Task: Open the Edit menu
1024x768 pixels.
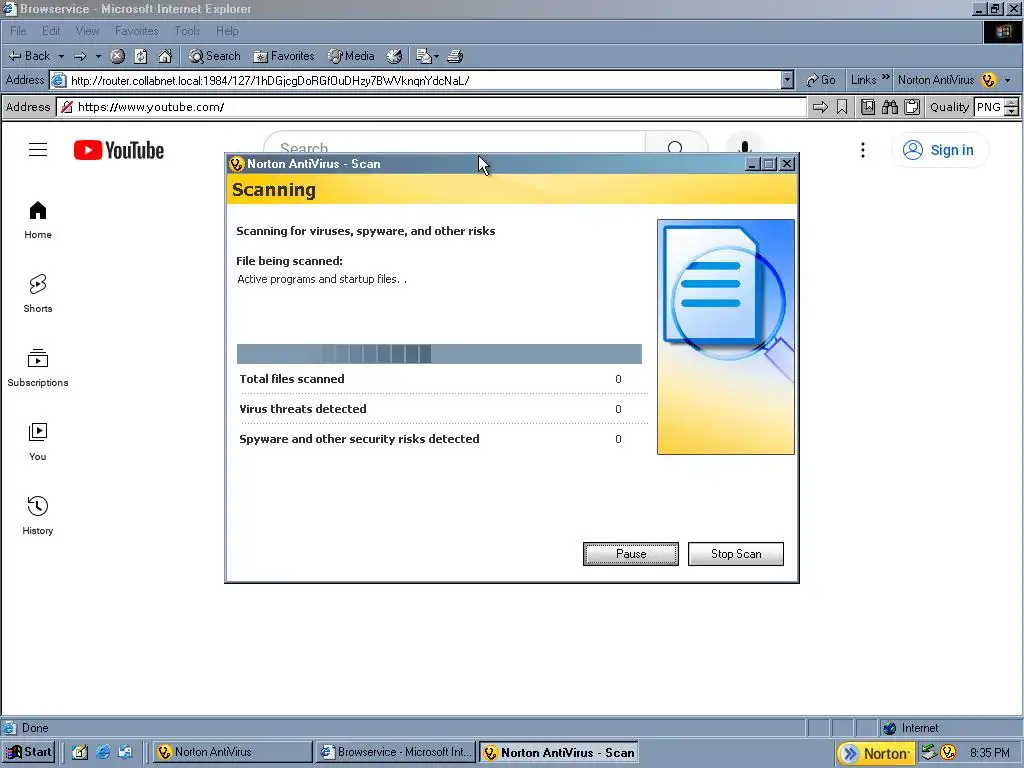Action: (x=51, y=31)
